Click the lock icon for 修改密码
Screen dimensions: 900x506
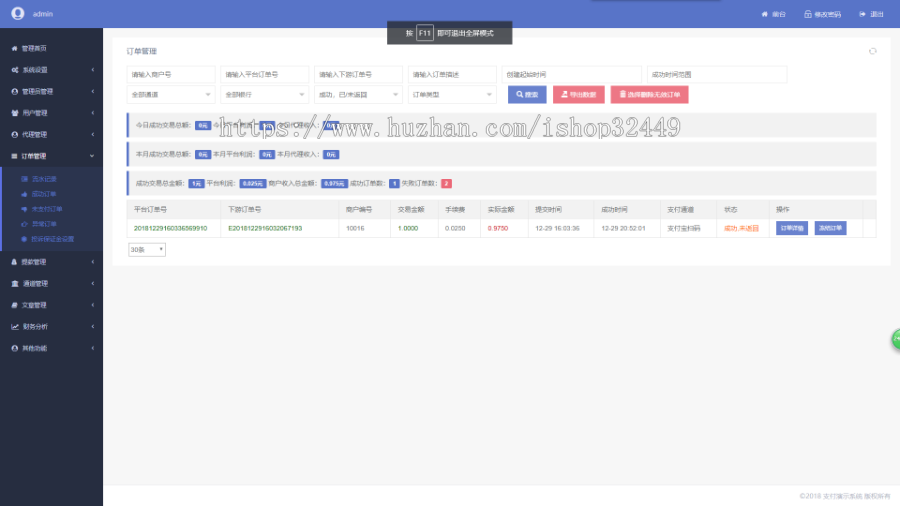(807, 15)
